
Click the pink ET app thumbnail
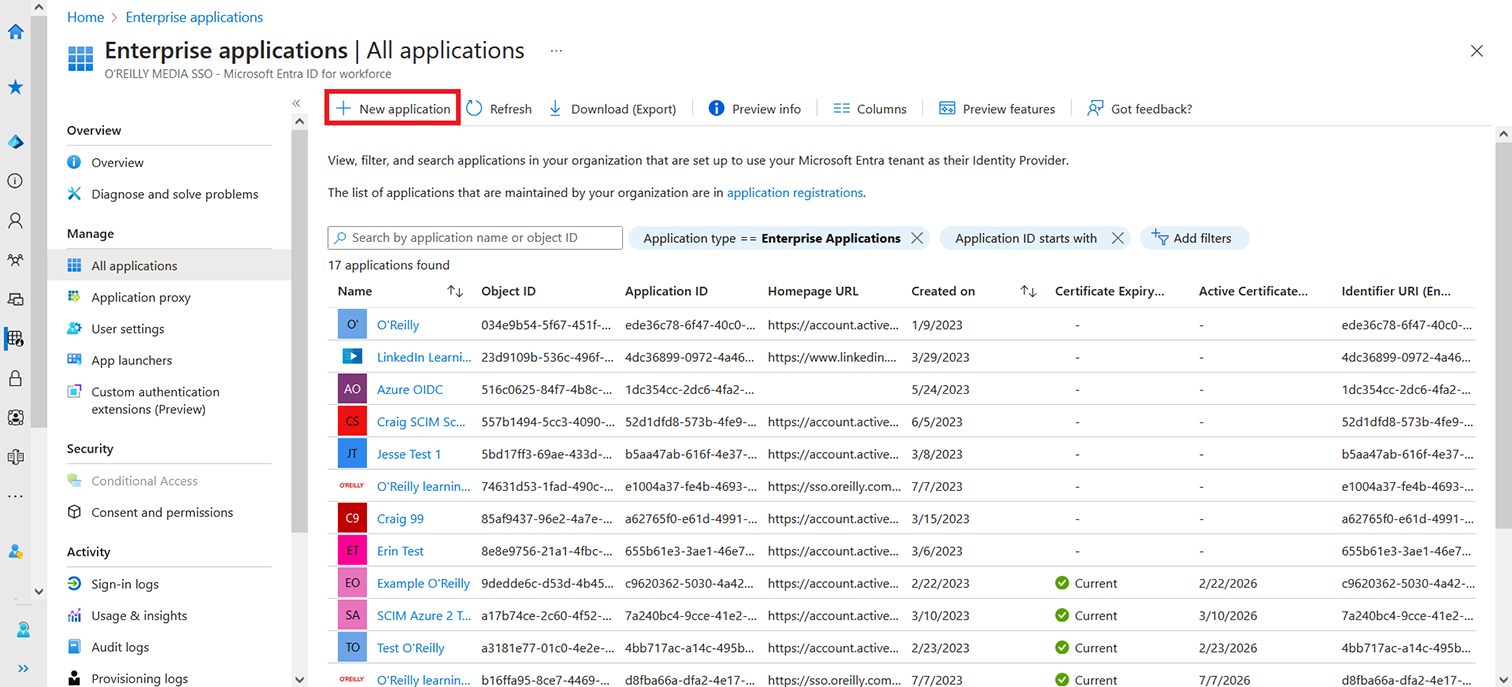(x=352, y=551)
